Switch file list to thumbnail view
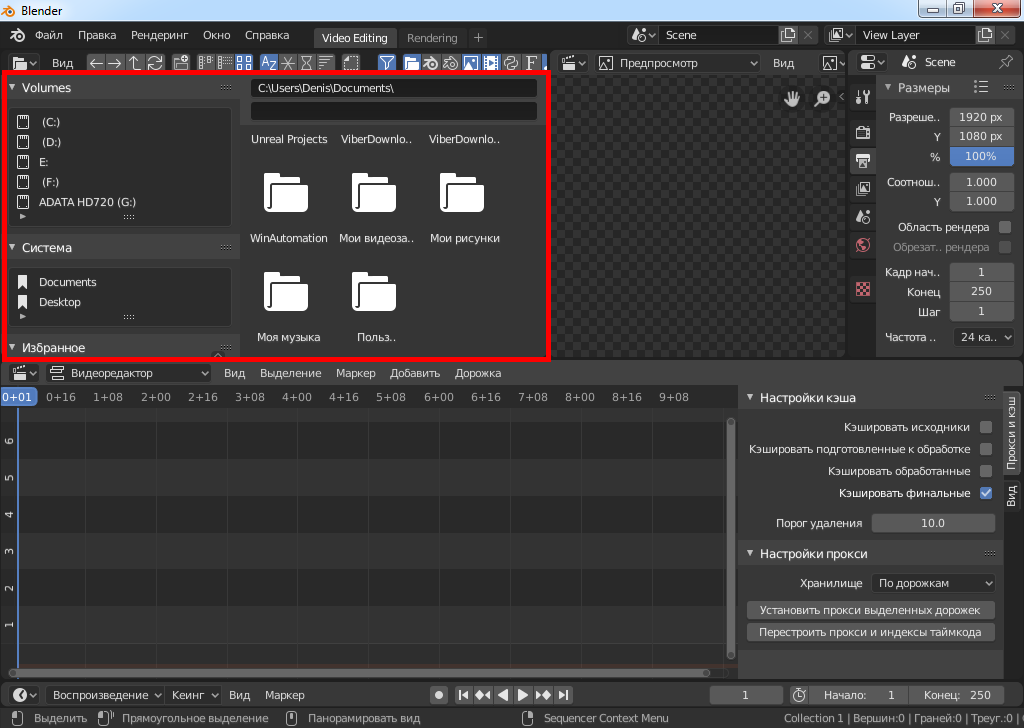Image resolution: width=1024 pixels, height=728 pixels. pyautogui.click(x=242, y=63)
